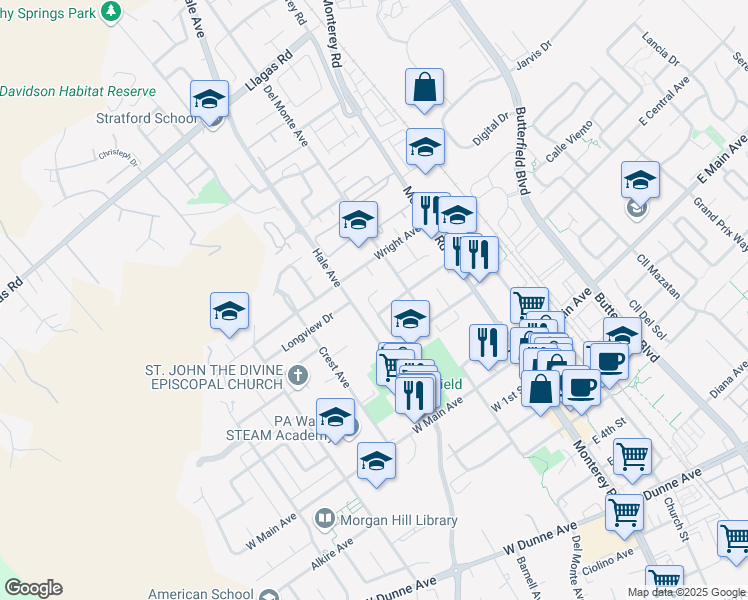The height and width of the screenshot is (600, 748).
Task: Click the Cll Mazatan street label
Action: [x=658, y=277]
